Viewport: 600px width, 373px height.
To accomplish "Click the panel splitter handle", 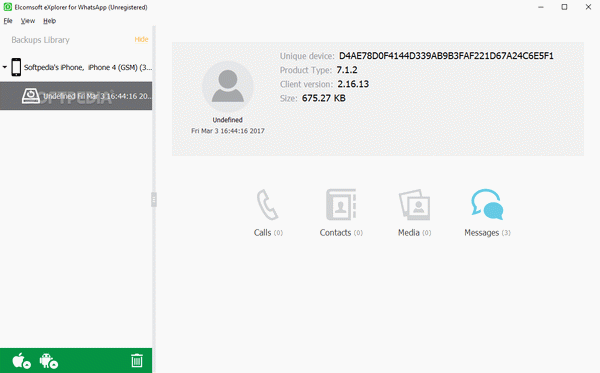I will pyautogui.click(x=154, y=199).
